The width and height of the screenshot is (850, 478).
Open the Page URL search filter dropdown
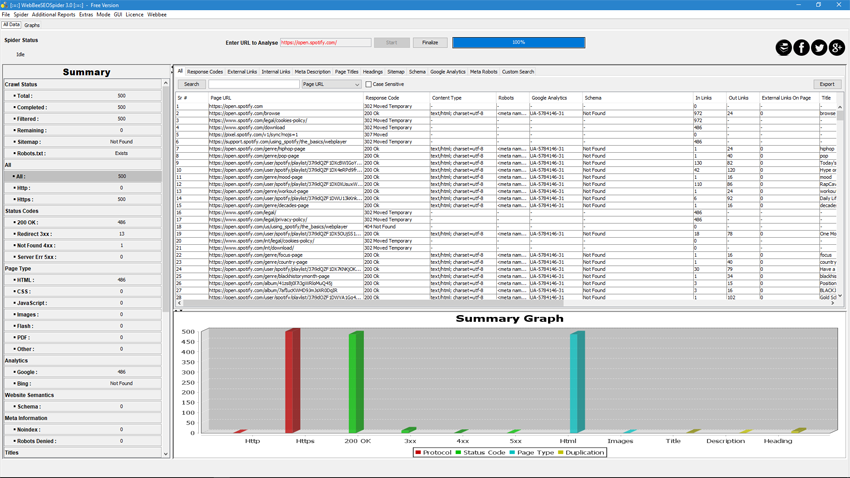coord(331,85)
